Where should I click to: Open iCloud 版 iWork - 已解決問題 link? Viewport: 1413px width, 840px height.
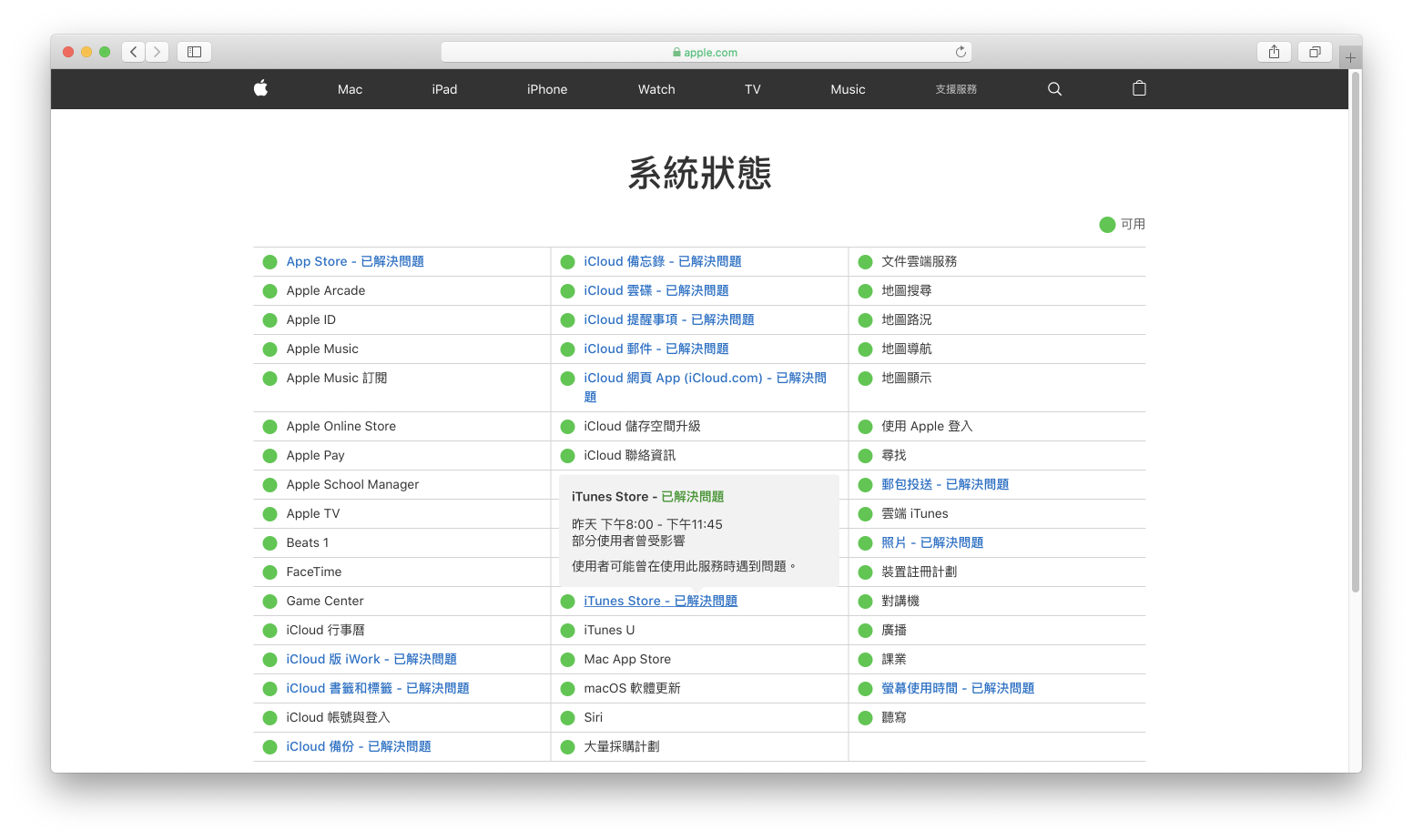371,659
